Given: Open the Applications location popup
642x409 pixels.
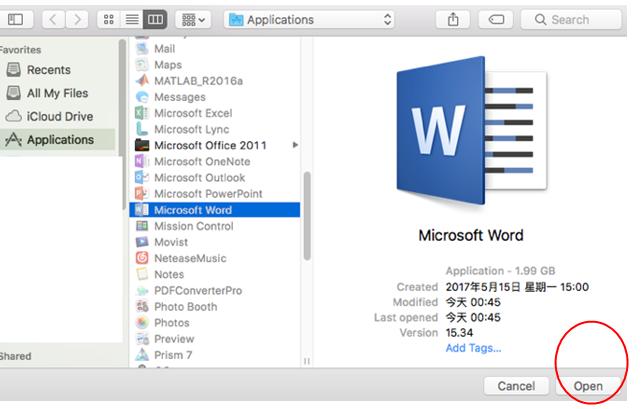Looking at the screenshot, I should (x=309, y=19).
